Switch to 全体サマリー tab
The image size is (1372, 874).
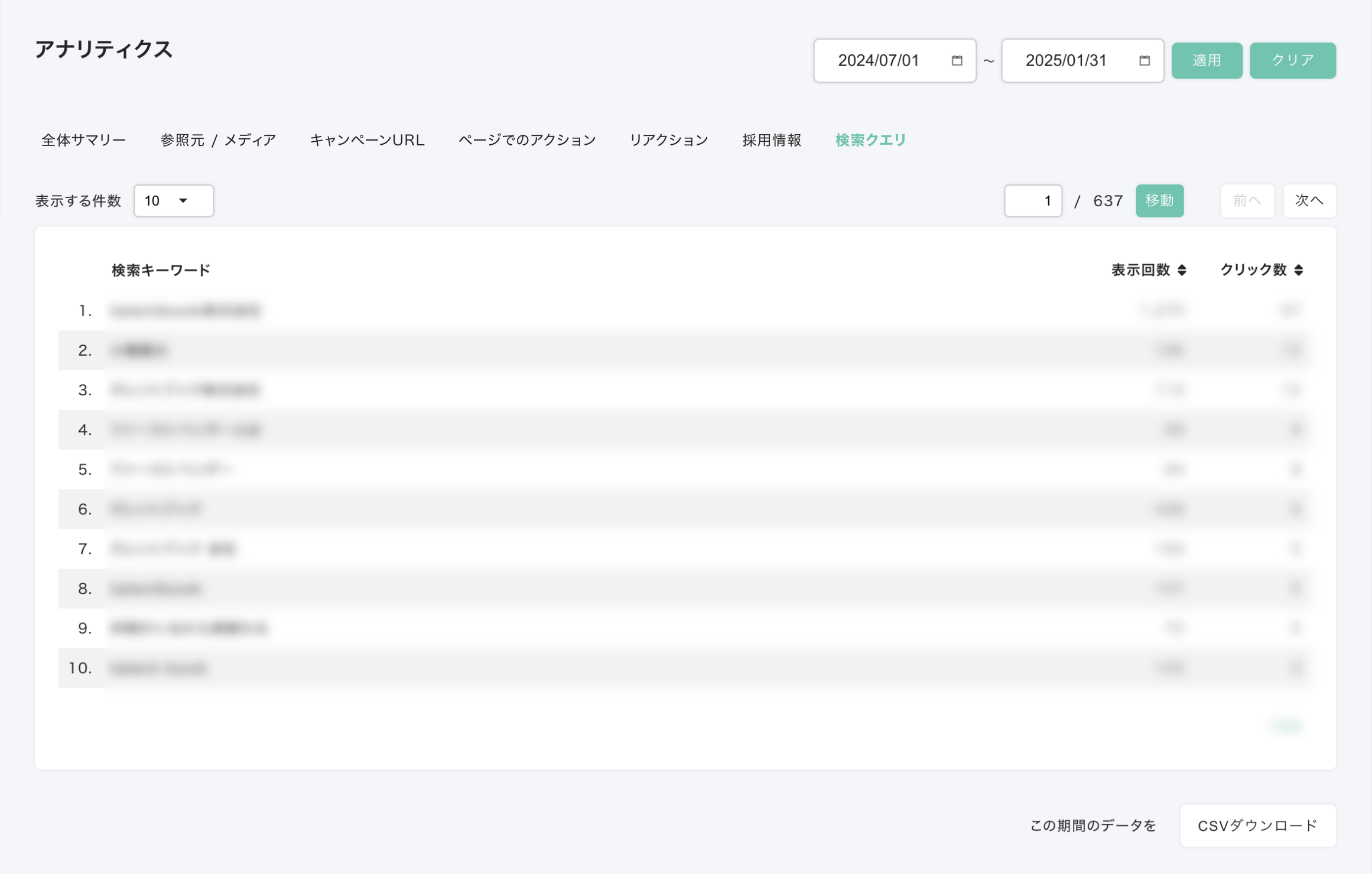pyautogui.click(x=83, y=140)
